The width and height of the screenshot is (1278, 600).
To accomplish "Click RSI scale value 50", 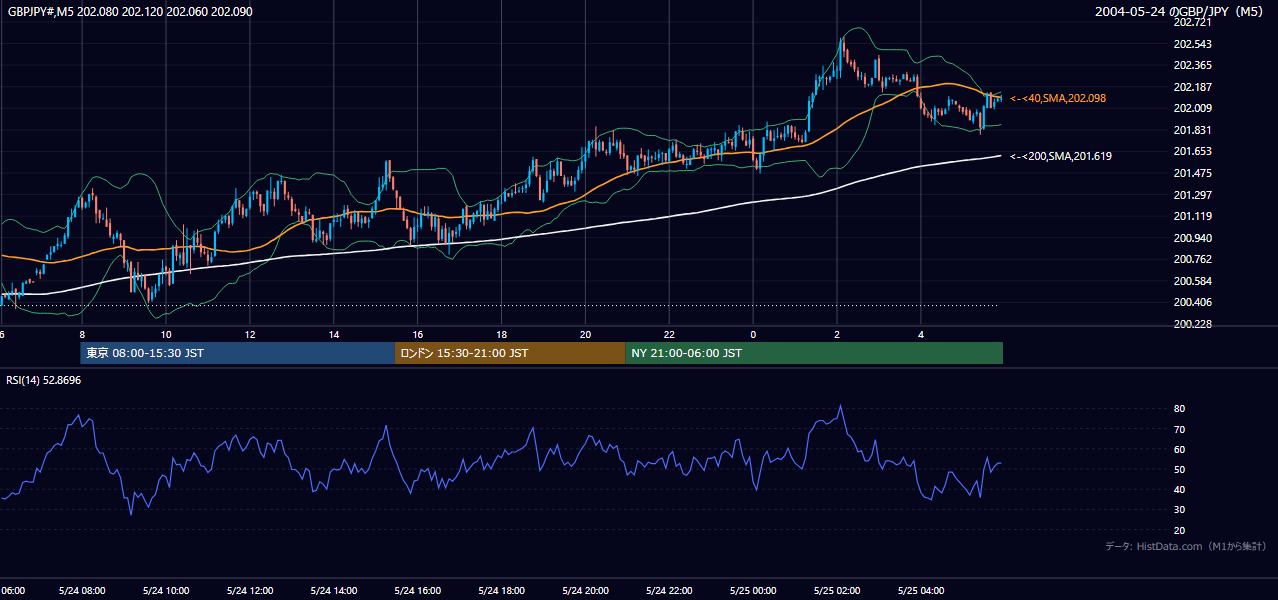I will (x=1179, y=469).
